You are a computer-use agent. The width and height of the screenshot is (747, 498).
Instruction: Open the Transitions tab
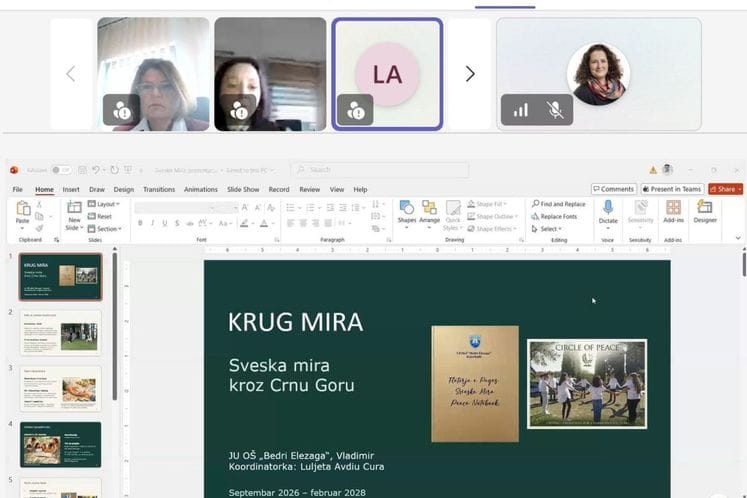pyautogui.click(x=159, y=189)
